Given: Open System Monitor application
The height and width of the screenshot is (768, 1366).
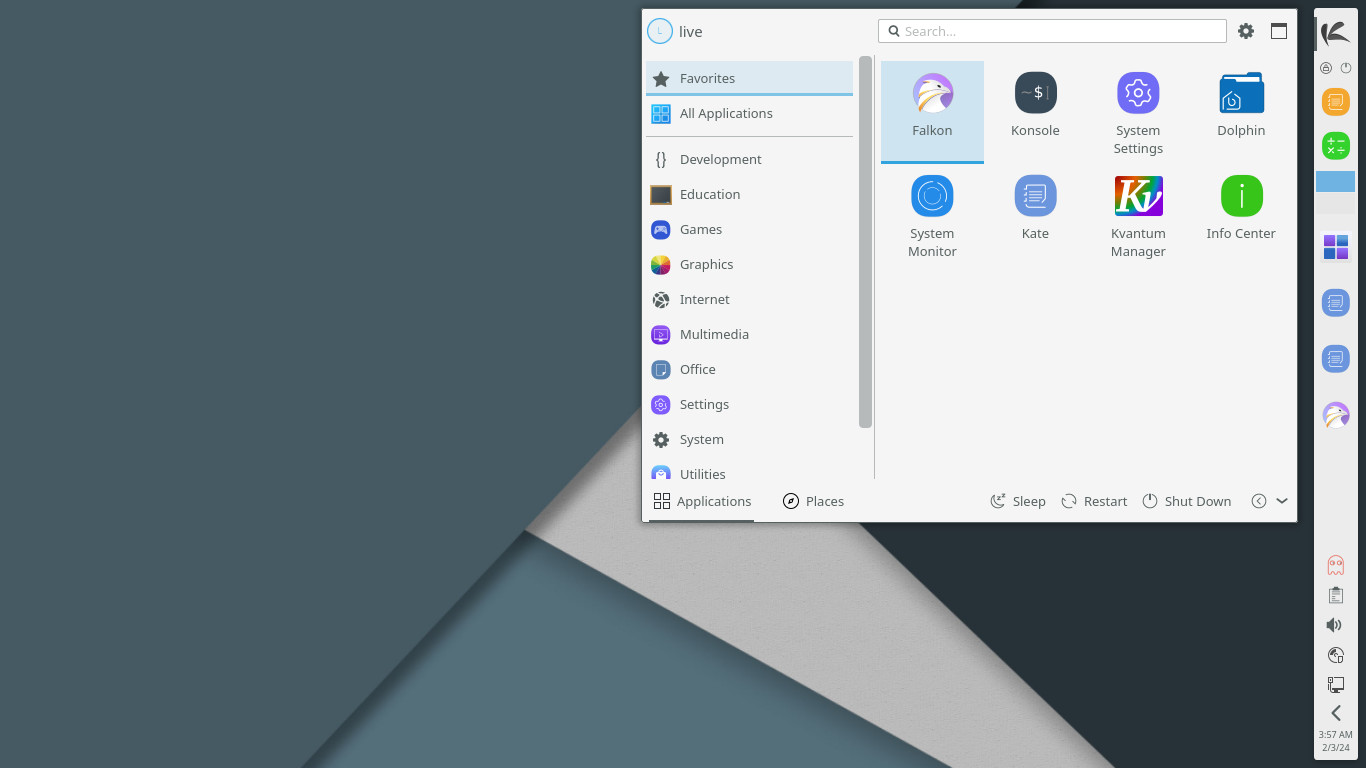Looking at the screenshot, I should (932, 215).
